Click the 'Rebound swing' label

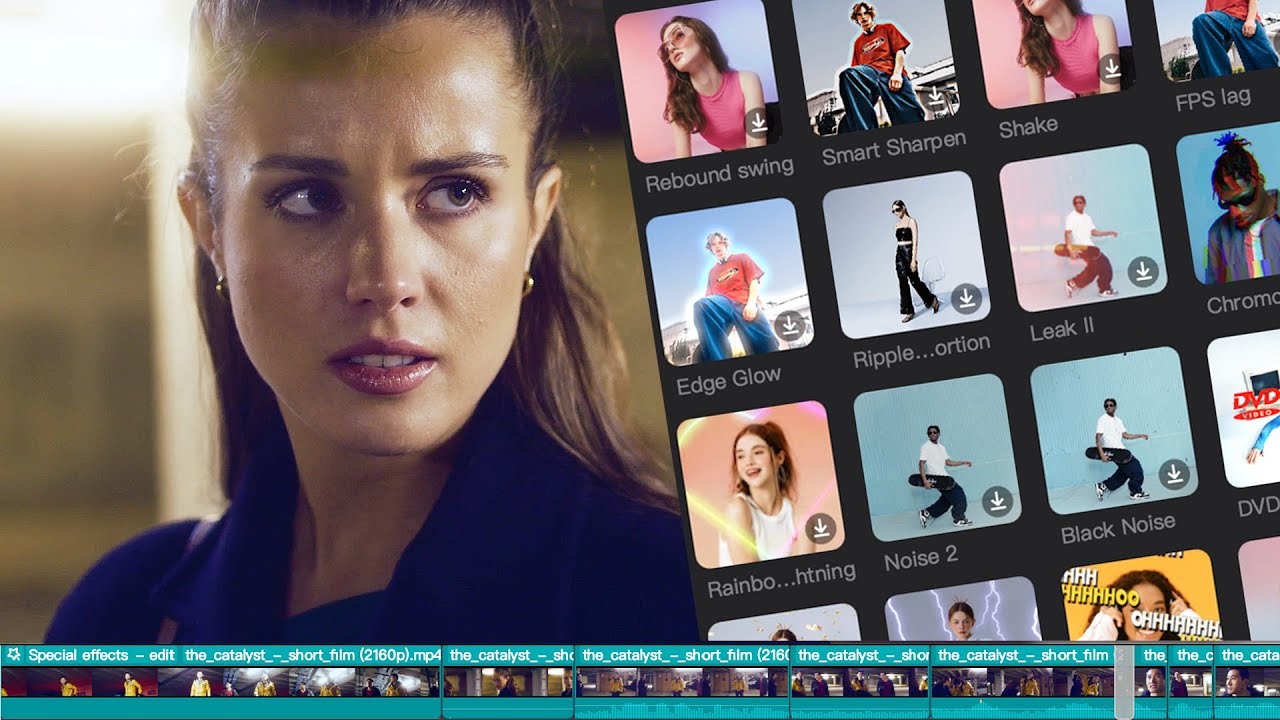click(719, 175)
